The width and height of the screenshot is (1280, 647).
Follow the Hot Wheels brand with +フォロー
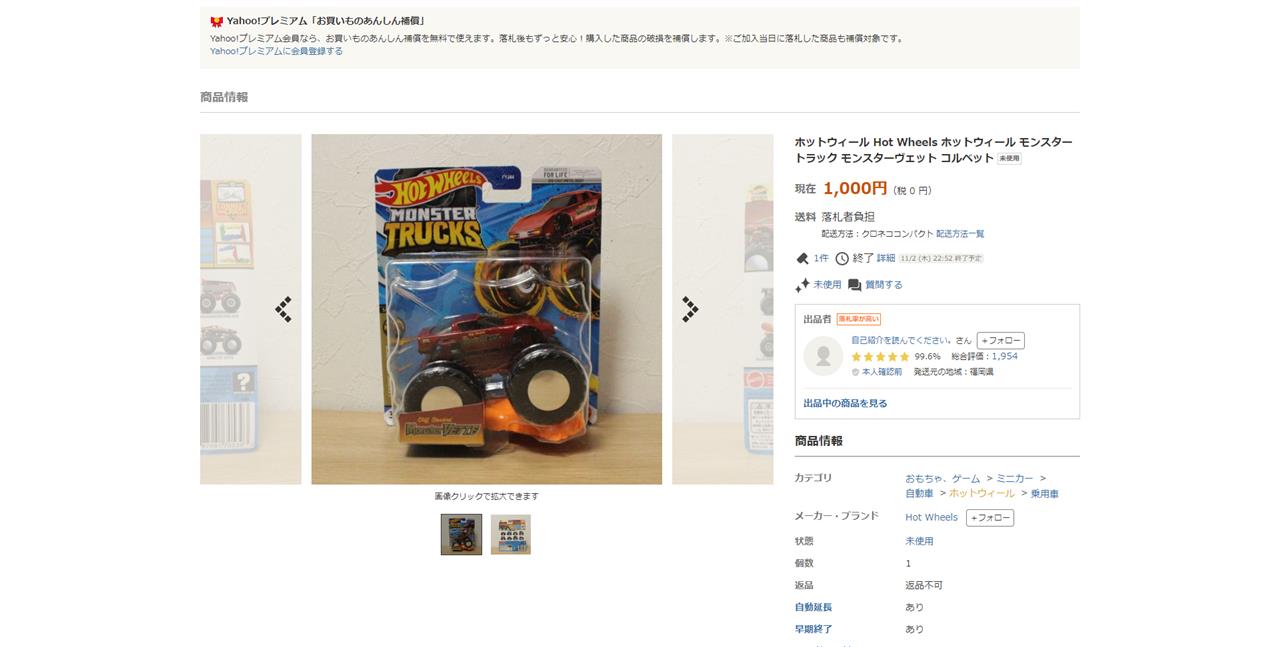[990, 518]
